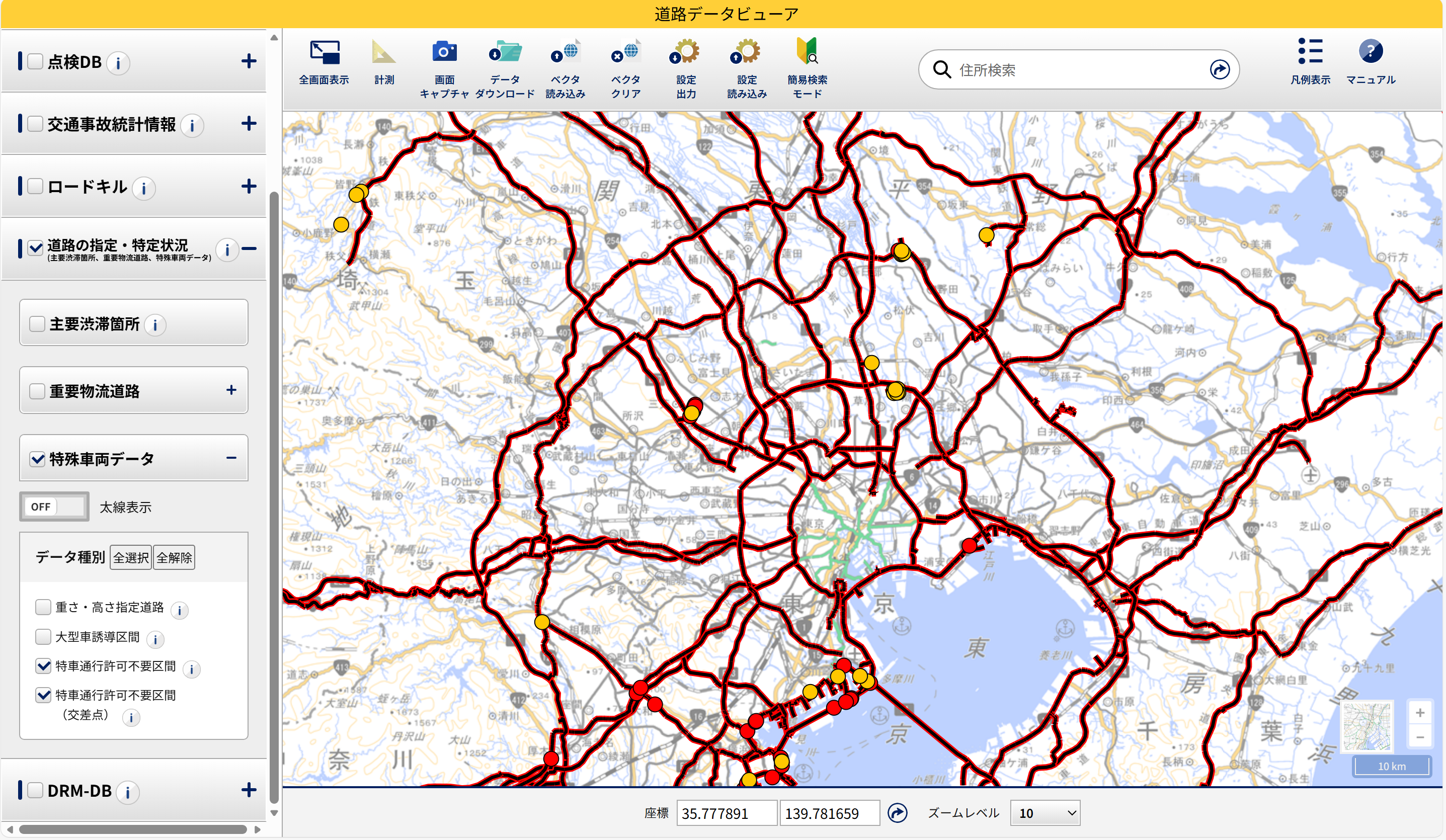Collapse the 特殊車両データ subsection
Viewport: 1446px width, 840px height.
pos(231,458)
